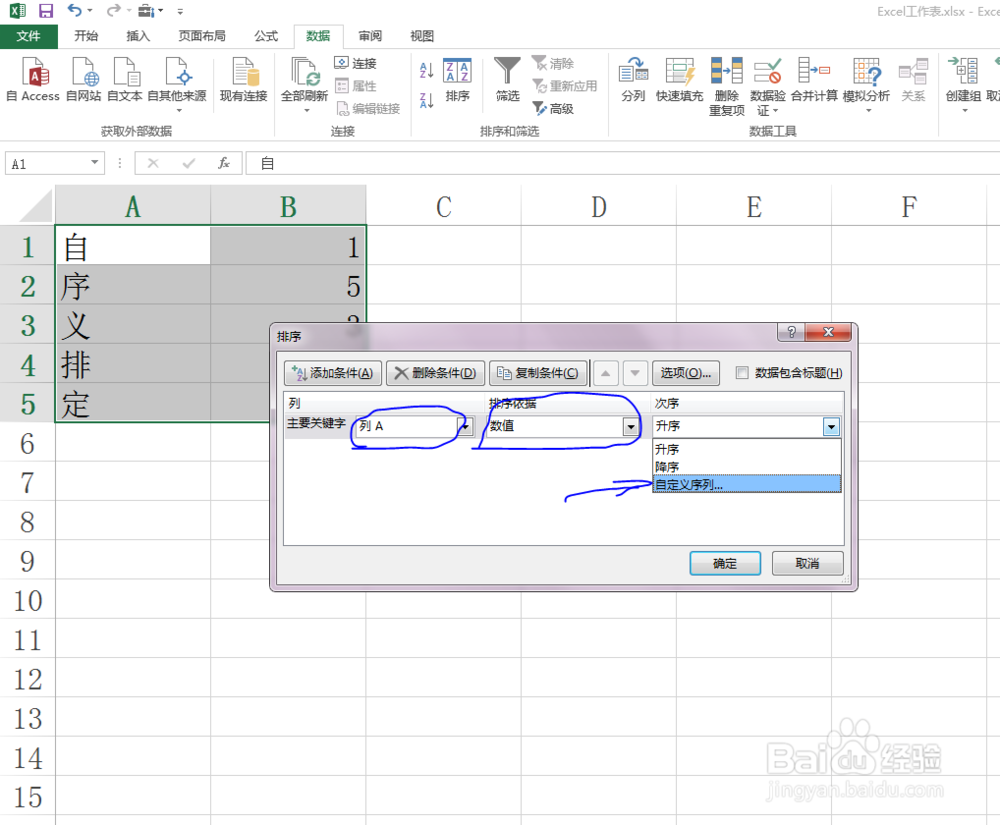Open the File (文件) tab
Viewport: 1000px width, 825px height.
[29, 36]
